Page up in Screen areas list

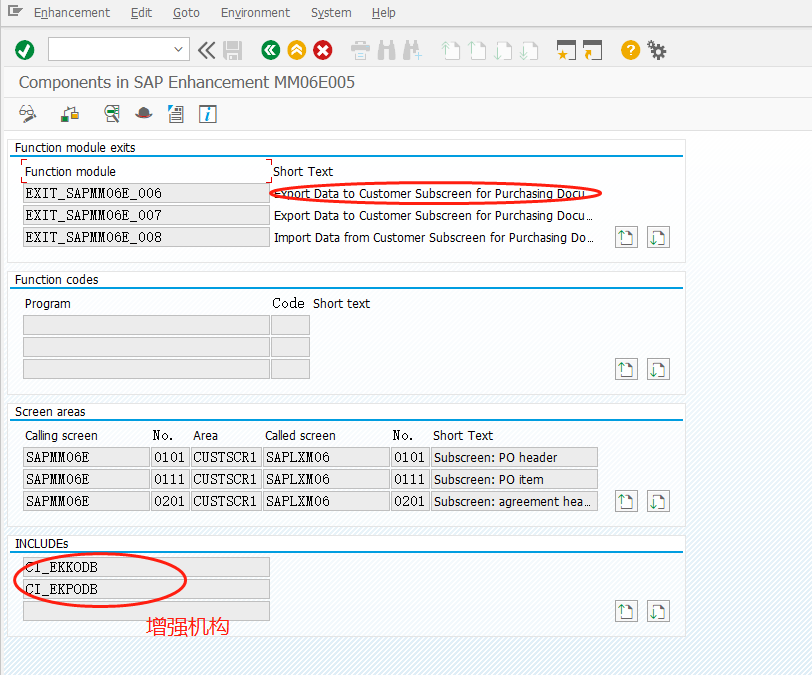pyautogui.click(x=626, y=501)
